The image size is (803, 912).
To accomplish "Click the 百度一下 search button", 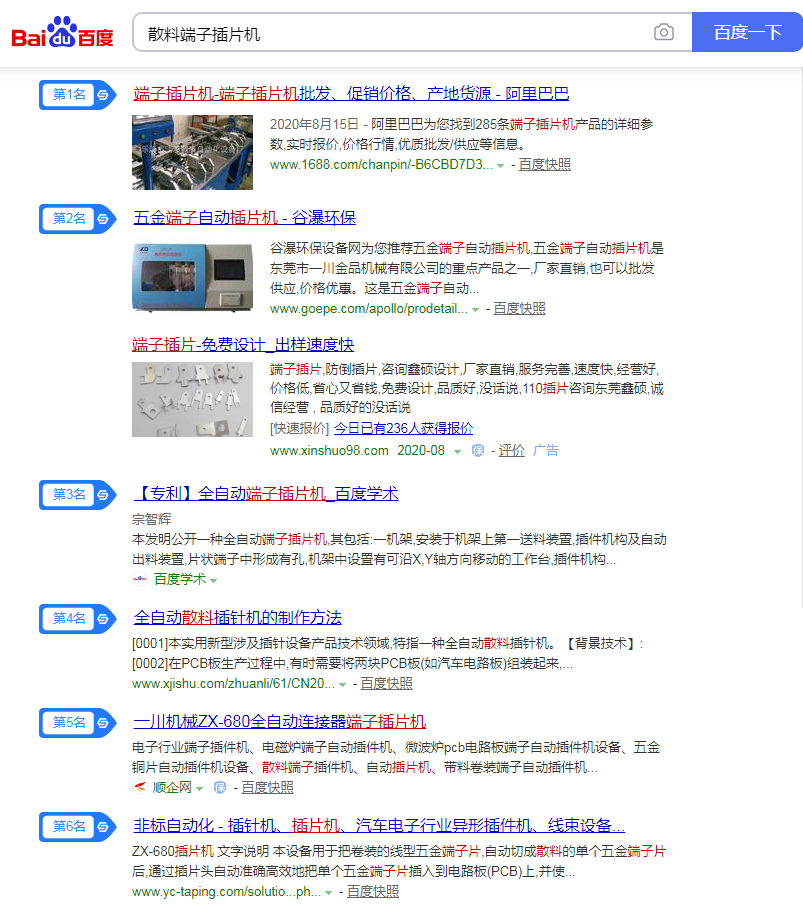I will 747,32.
